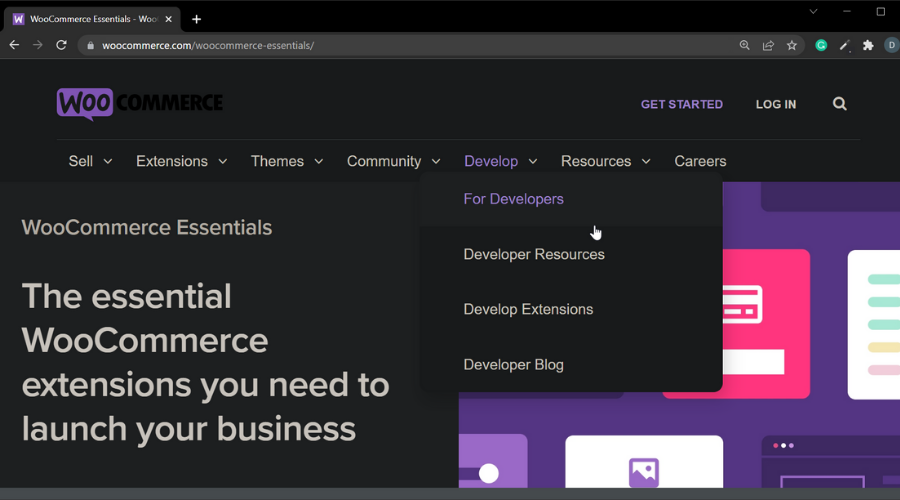
Task: Click the padlock site info icon
Action: click(x=90, y=45)
